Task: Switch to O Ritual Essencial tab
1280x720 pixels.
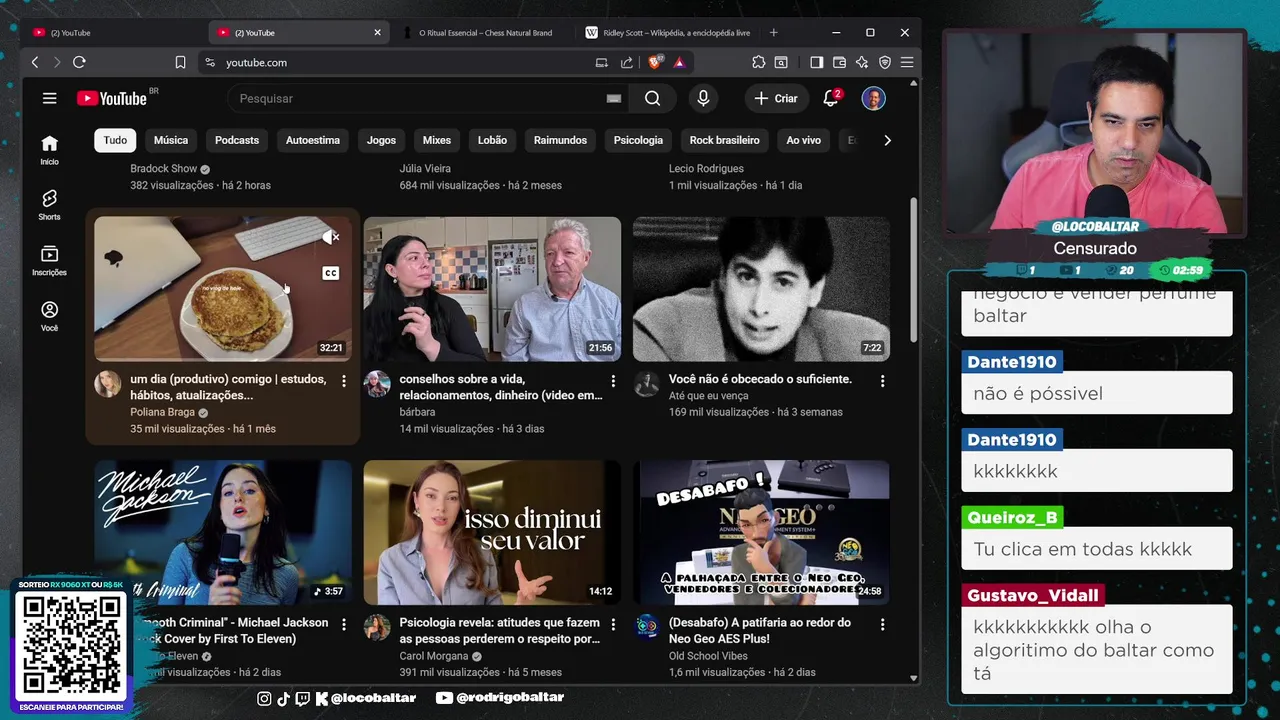Action: [484, 32]
